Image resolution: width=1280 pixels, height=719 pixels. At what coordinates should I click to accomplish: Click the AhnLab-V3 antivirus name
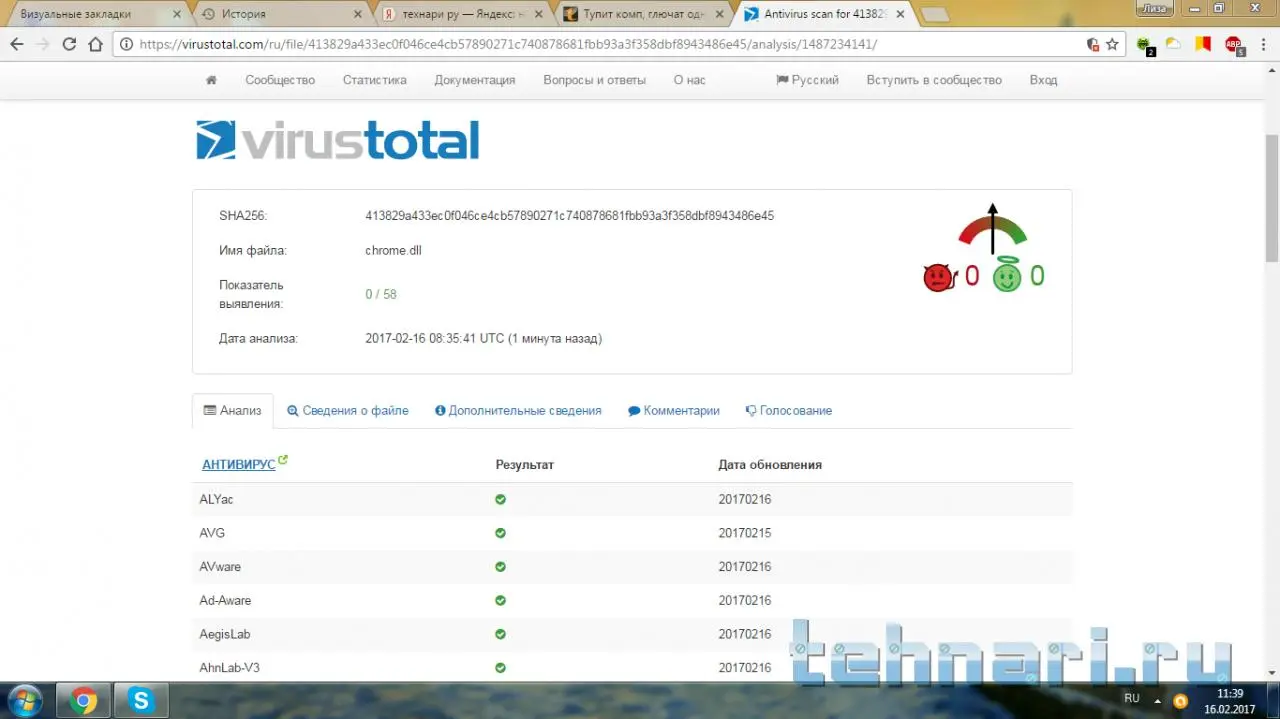click(x=229, y=668)
